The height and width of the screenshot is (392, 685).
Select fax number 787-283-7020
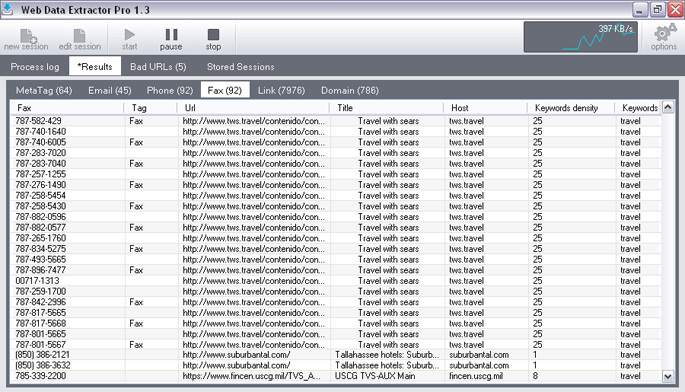tap(41, 153)
